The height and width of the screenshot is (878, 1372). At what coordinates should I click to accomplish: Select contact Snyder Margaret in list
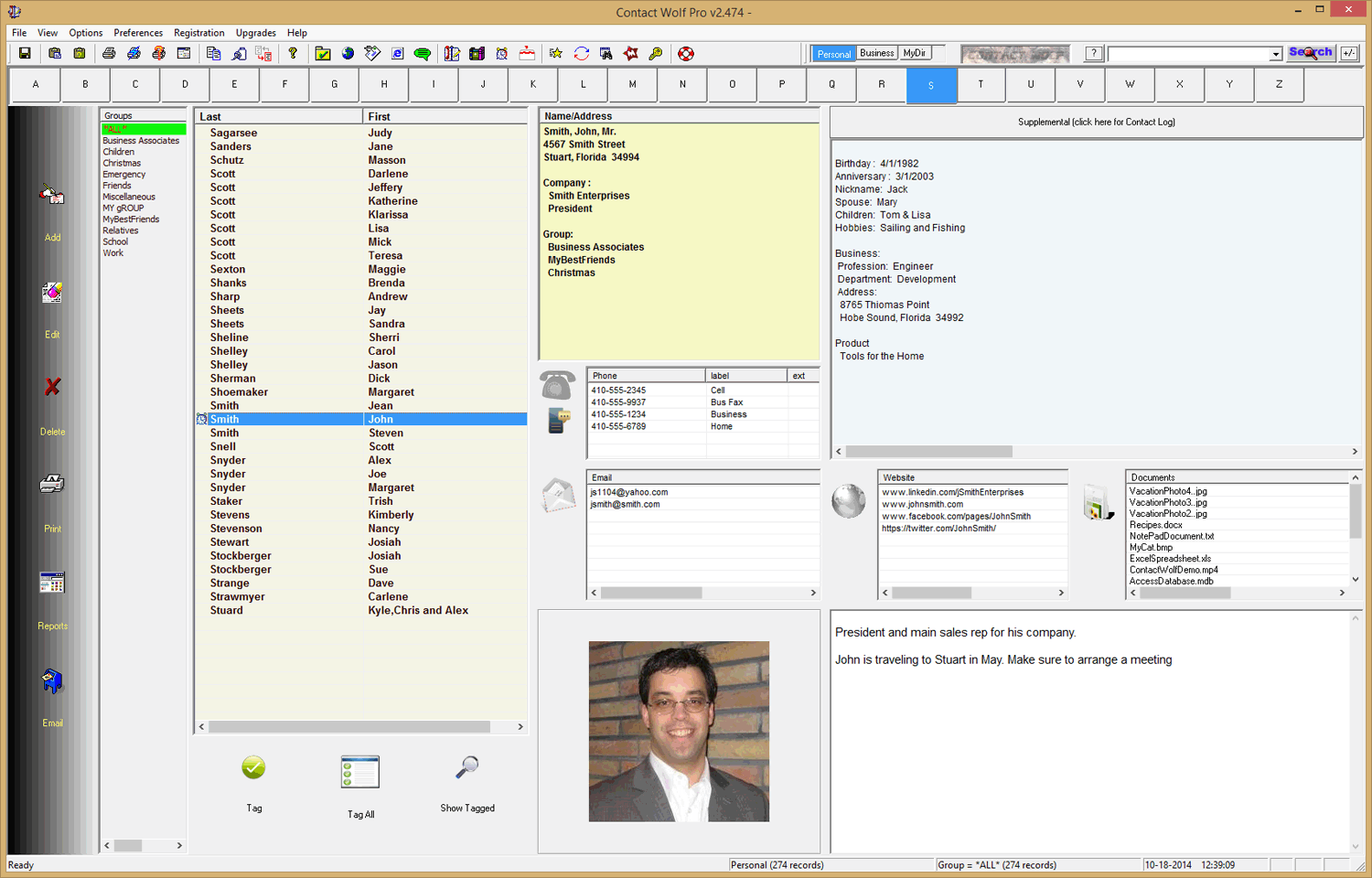[361, 487]
